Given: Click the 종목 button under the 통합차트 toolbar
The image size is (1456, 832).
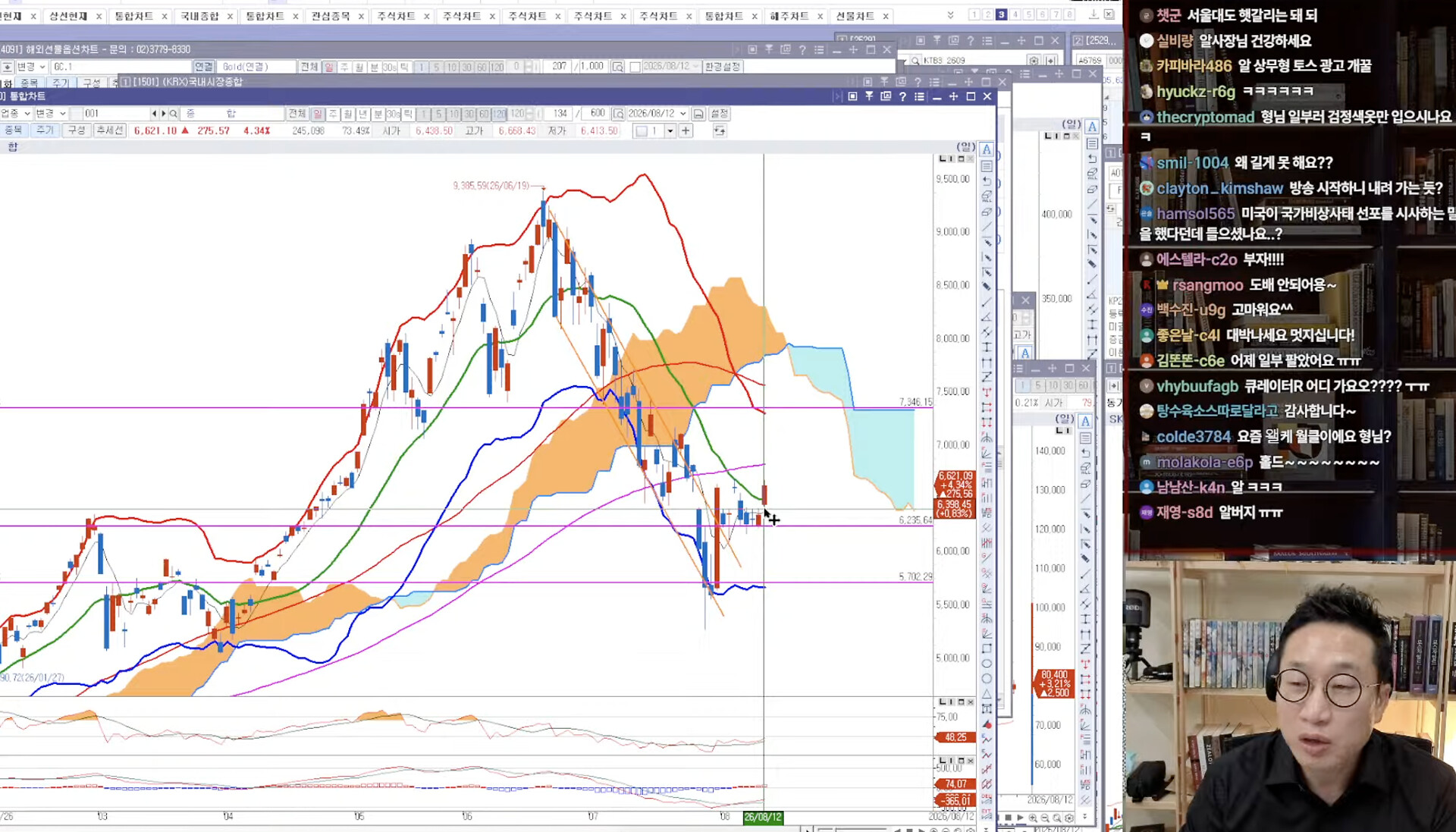Looking at the screenshot, I should pos(14,130).
